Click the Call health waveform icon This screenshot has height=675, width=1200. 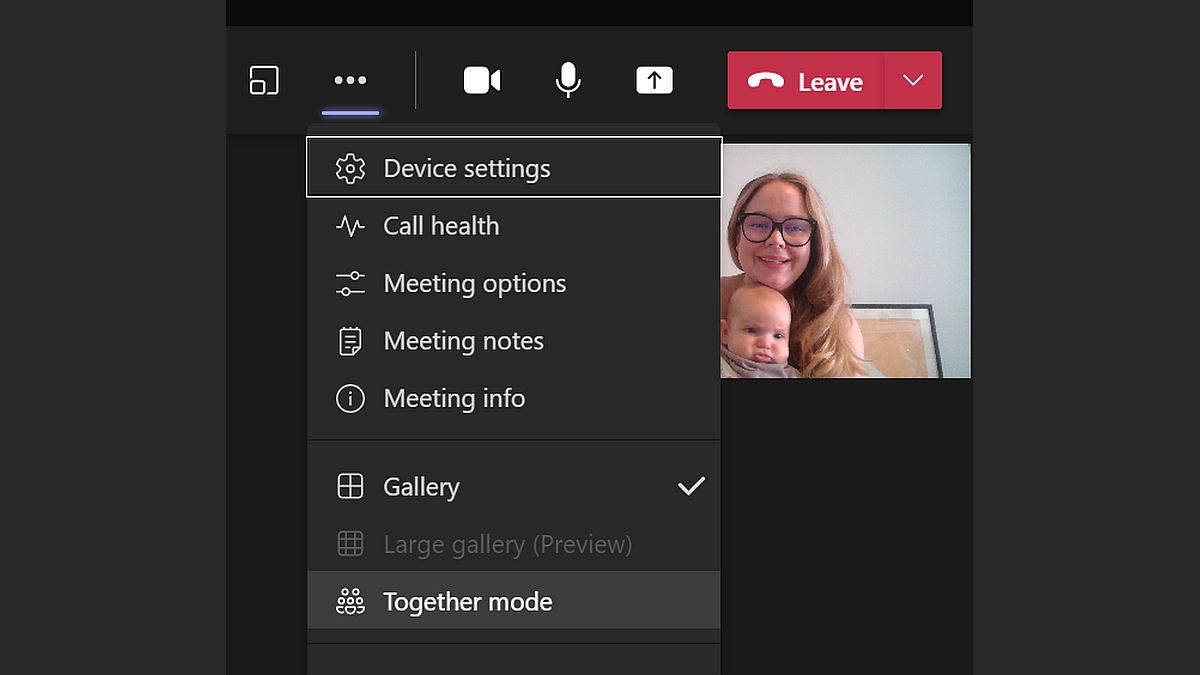tap(350, 226)
